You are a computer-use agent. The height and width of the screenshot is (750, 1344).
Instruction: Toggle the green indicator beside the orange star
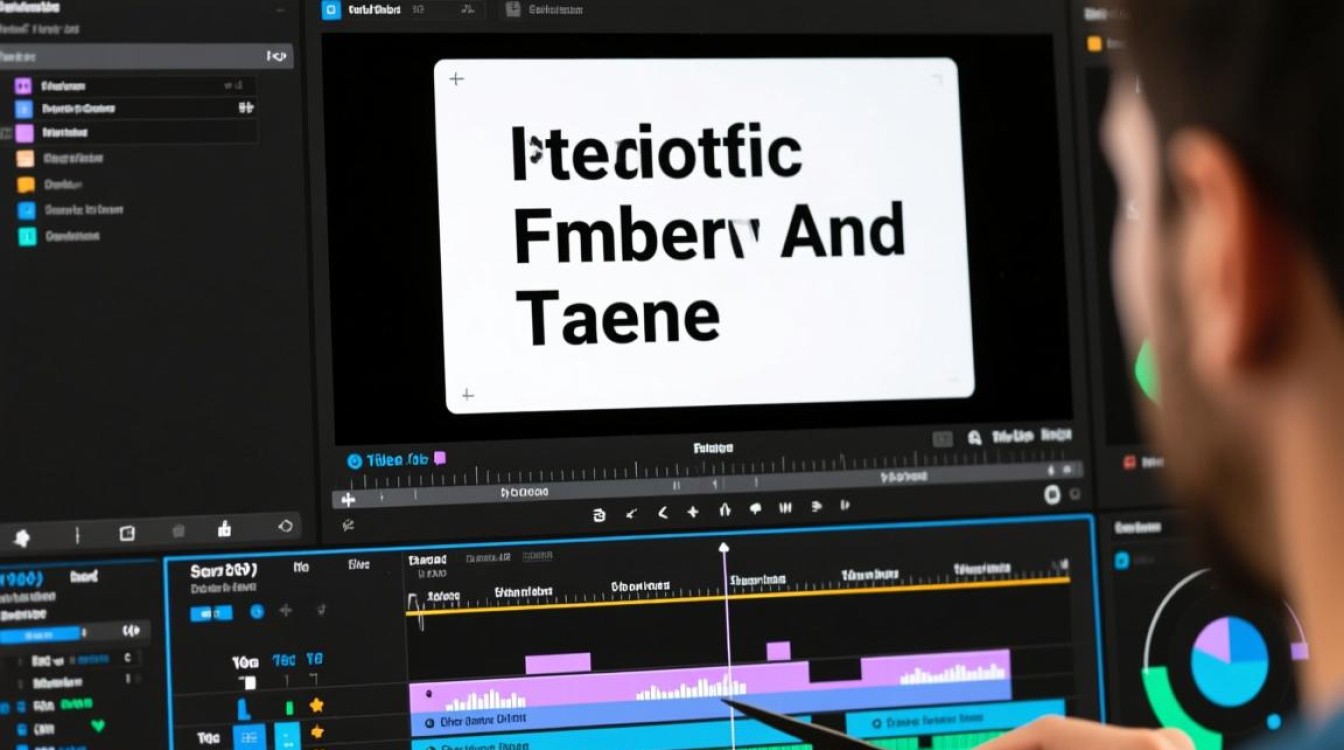(290, 707)
